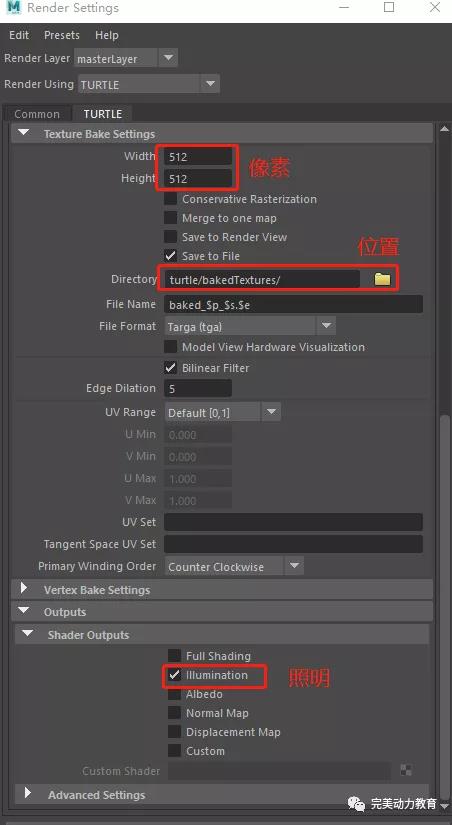Viewport: 452px width, 825px height.
Task: Open the File Format Targa dropdown
Action: pos(250,327)
